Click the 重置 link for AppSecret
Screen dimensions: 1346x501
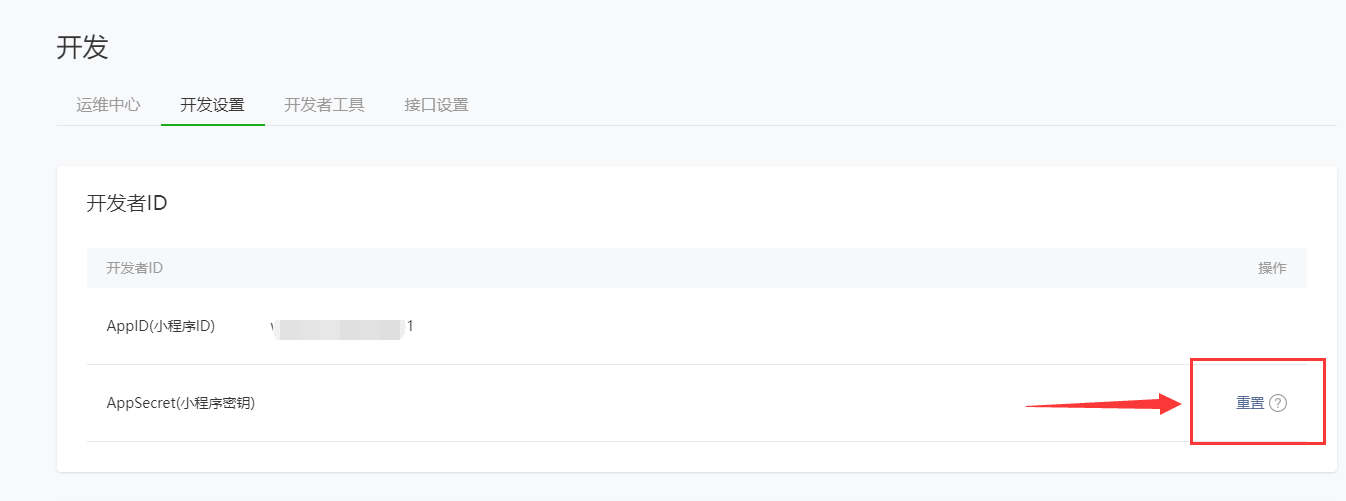pyautogui.click(x=1250, y=403)
